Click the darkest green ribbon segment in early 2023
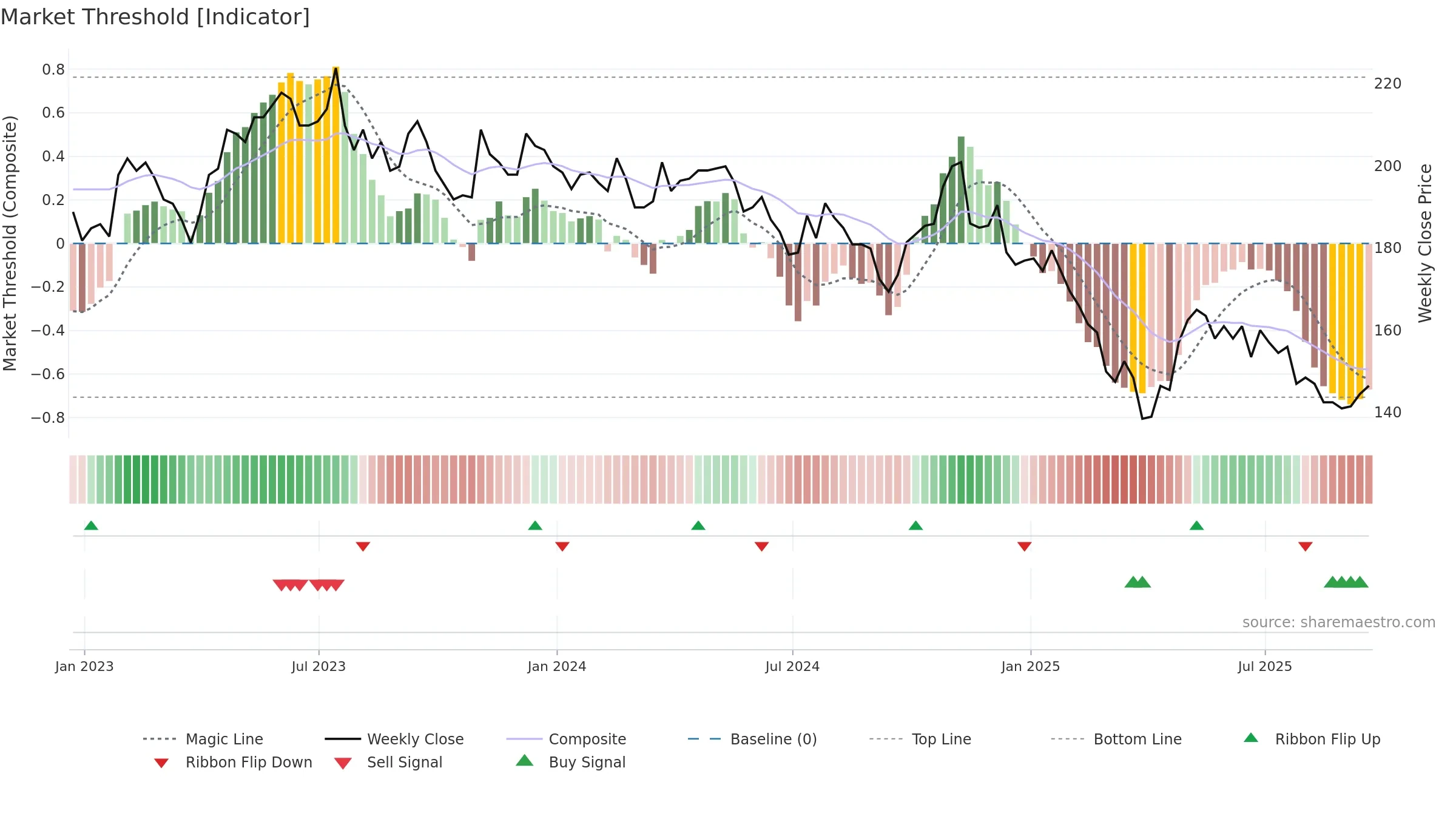1456x819 pixels. point(146,479)
